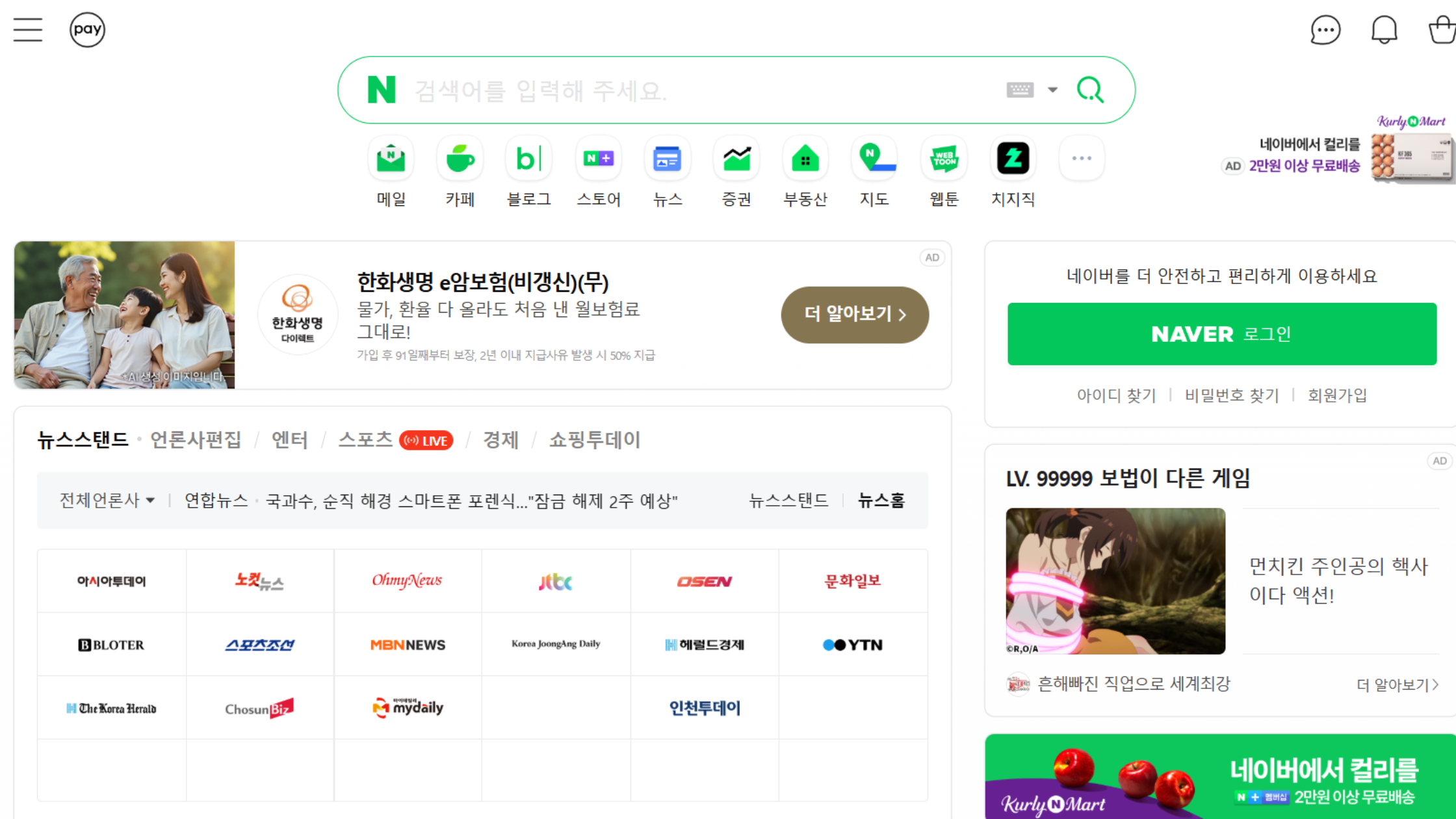Switch to the 엔터 tab
1456x819 pixels.
click(289, 440)
